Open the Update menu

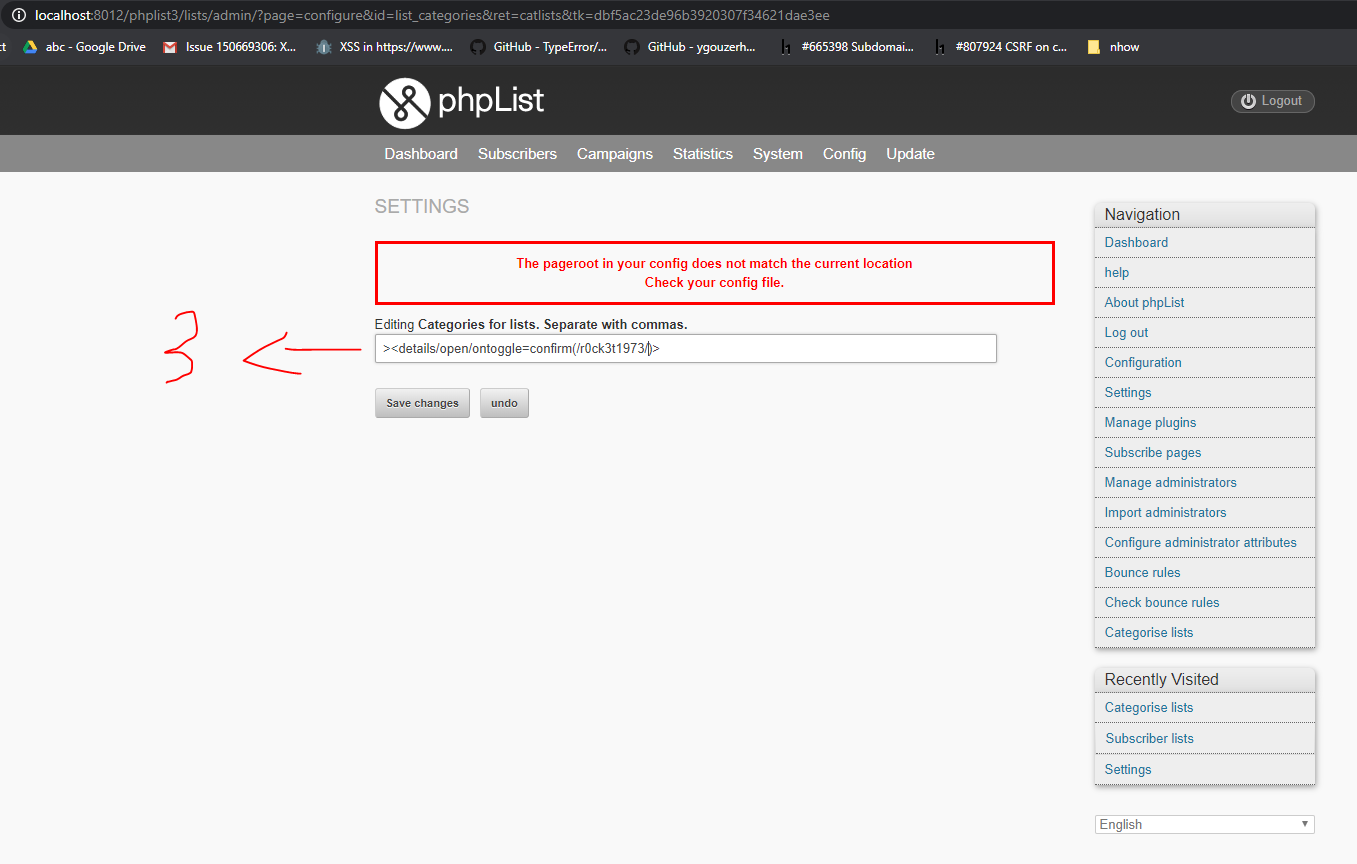[910, 154]
